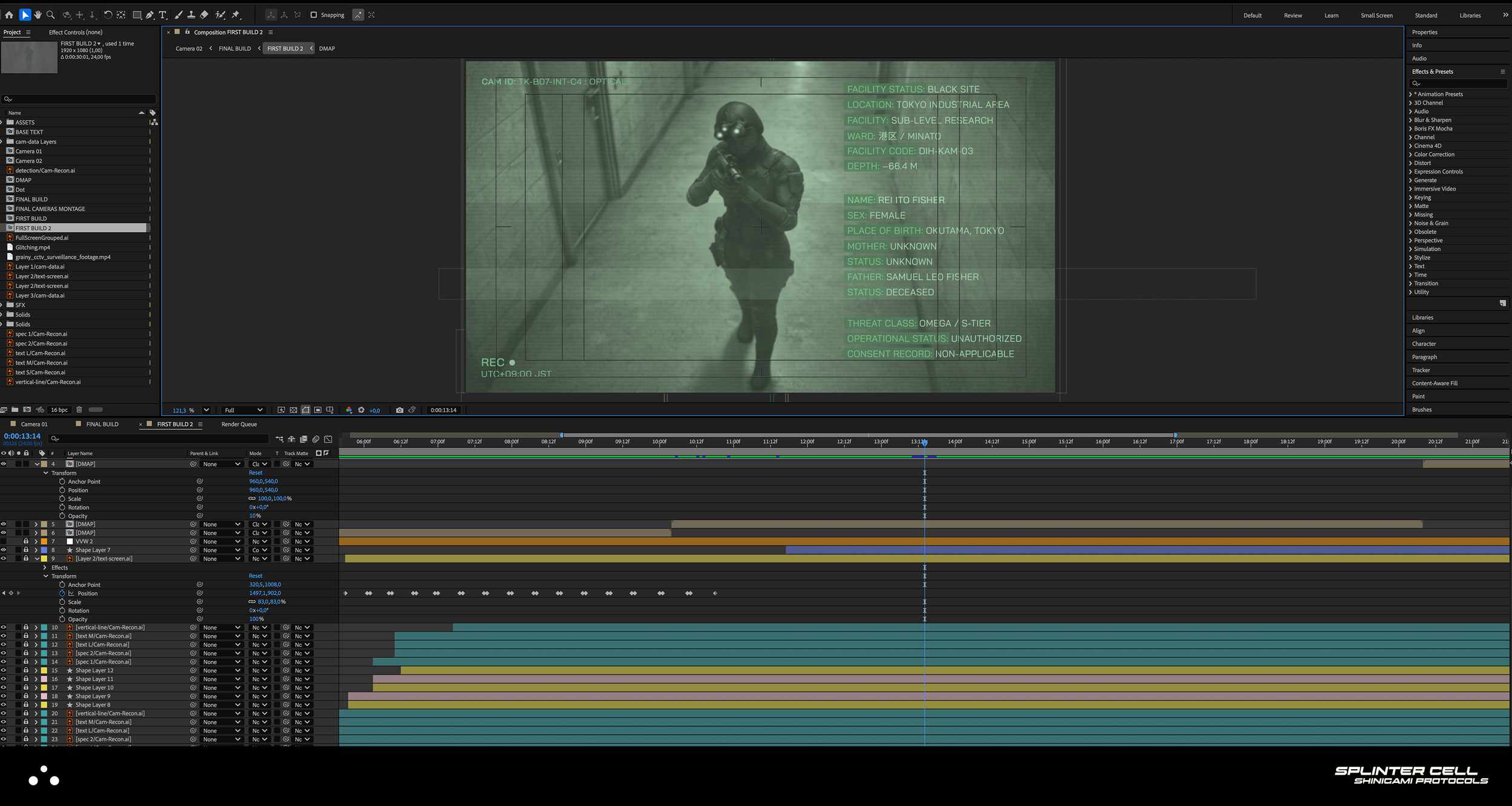Open the graph editor icon in timeline
The height and width of the screenshot is (806, 1512).
pyautogui.click(x=328, y=439)
